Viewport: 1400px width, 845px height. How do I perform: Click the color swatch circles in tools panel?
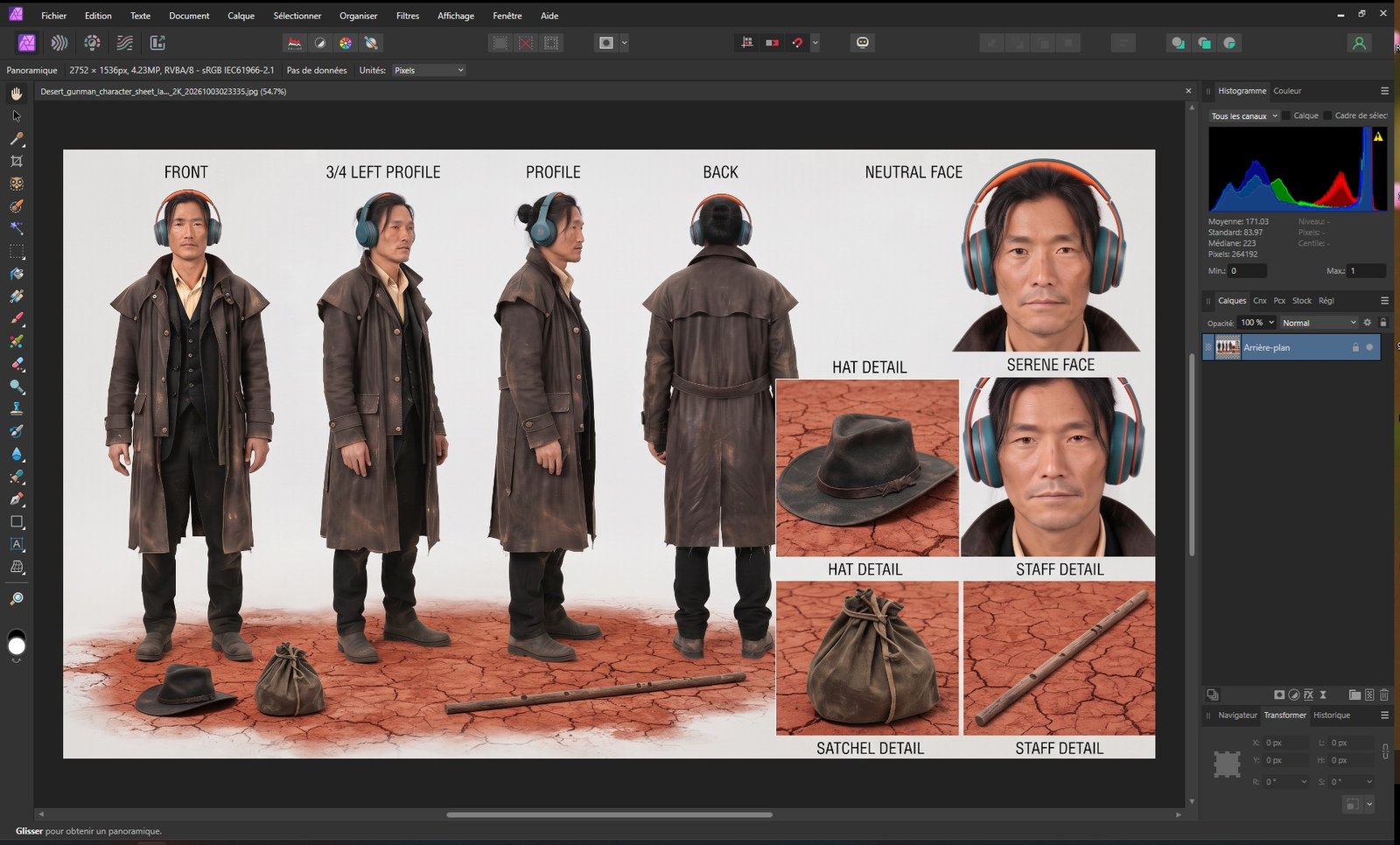(x=17, y=643)
